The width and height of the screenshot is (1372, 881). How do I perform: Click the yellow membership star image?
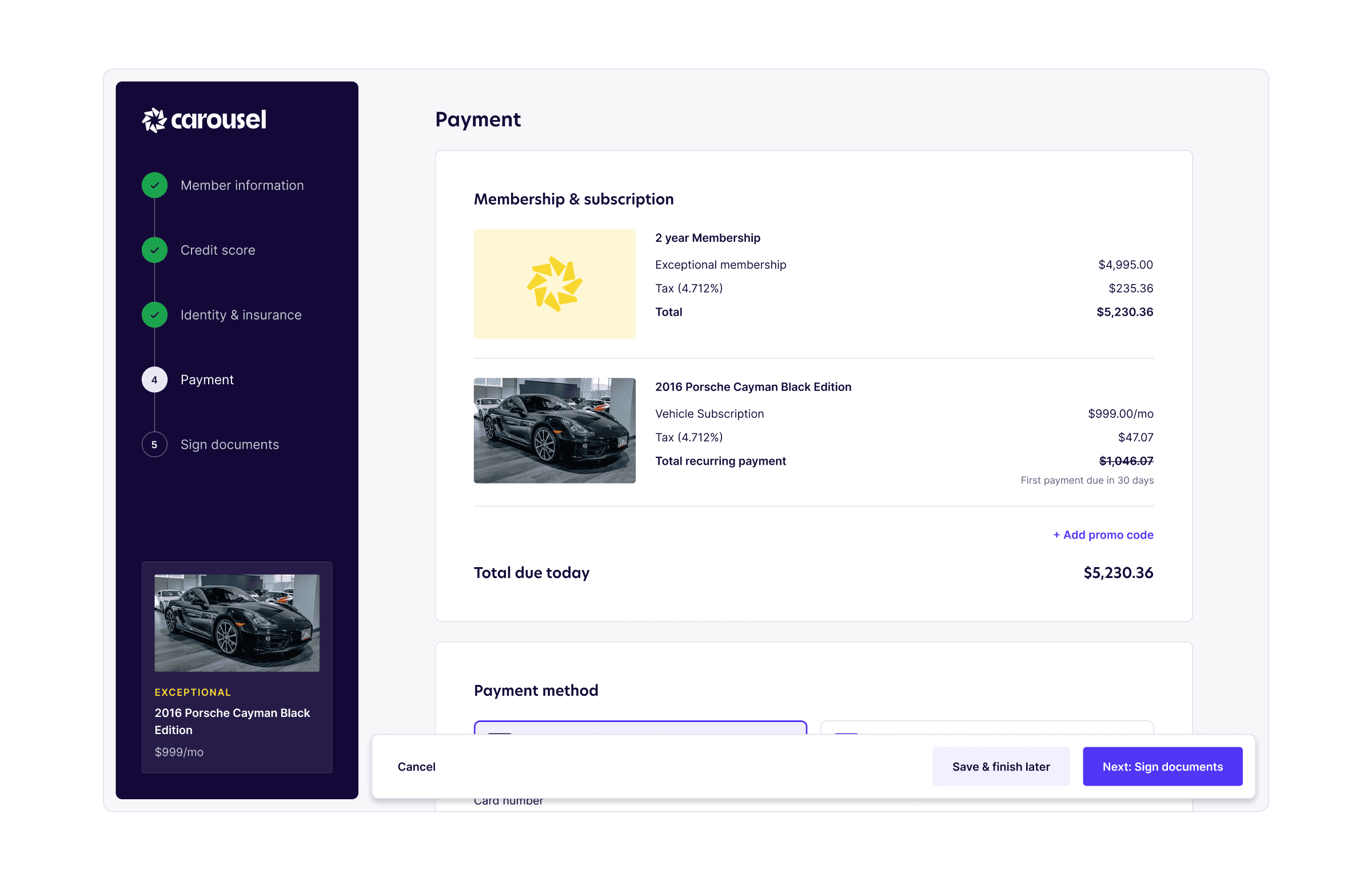tap(554, 284)
